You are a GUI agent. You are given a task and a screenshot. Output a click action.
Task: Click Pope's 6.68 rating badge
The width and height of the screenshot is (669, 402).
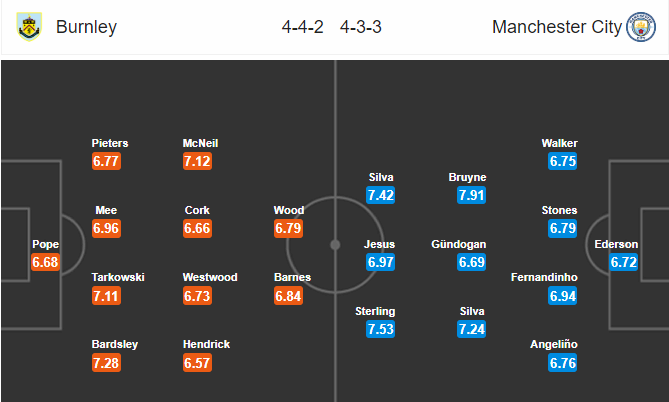[45, 262]
